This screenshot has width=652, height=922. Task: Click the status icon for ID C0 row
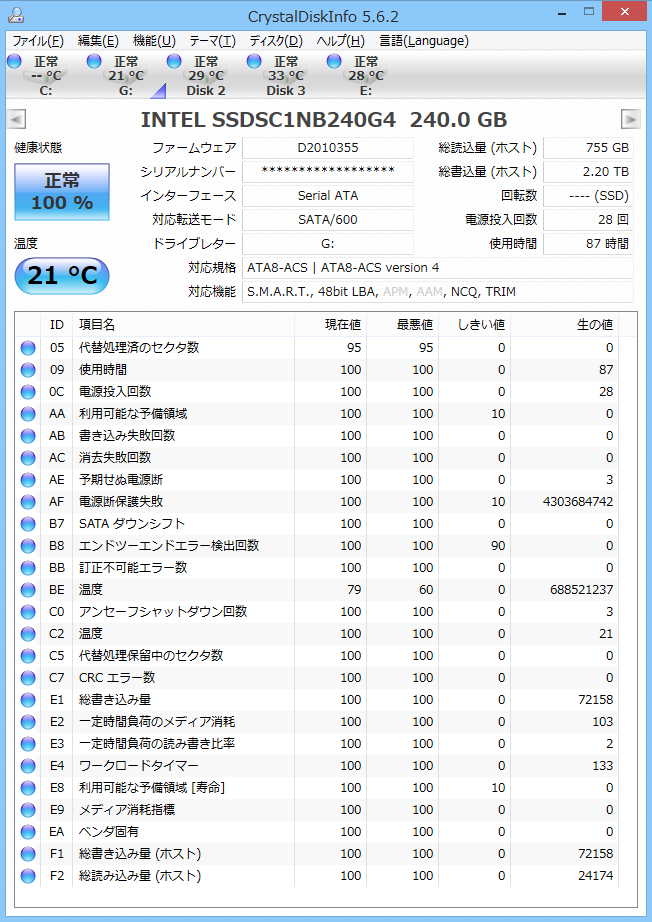click(28, 612)
